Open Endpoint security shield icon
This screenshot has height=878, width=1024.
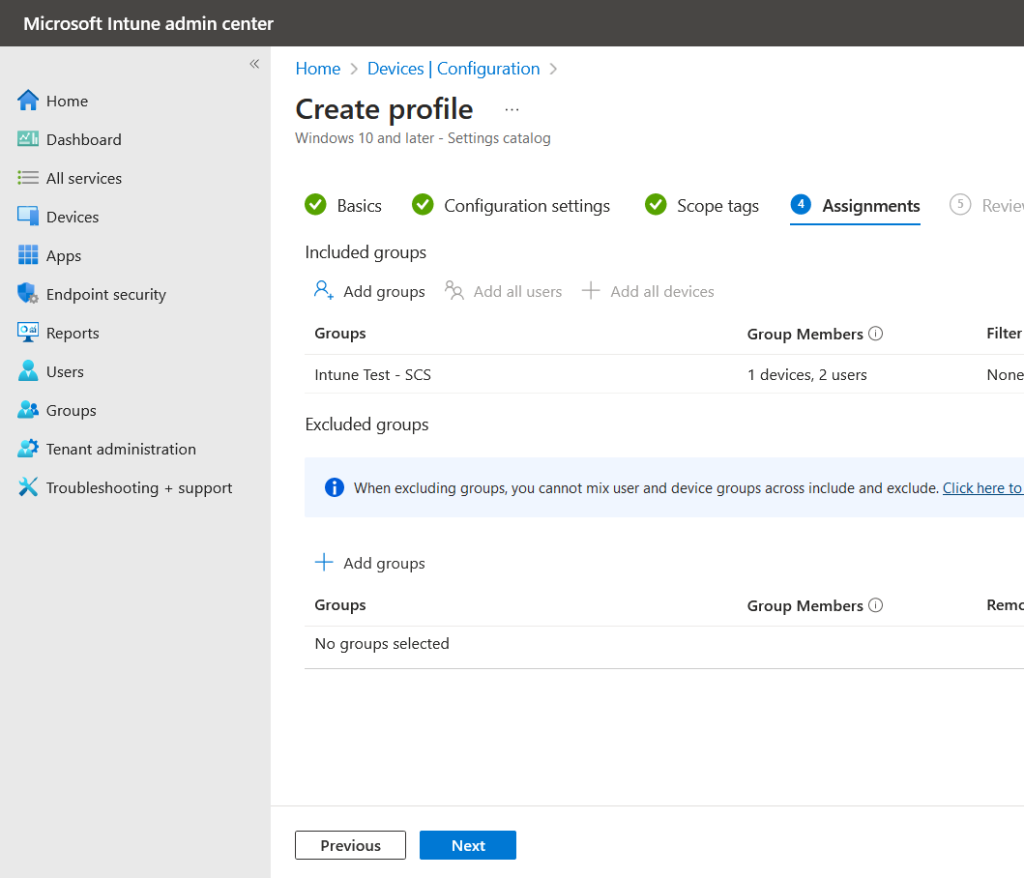point(28,294)
